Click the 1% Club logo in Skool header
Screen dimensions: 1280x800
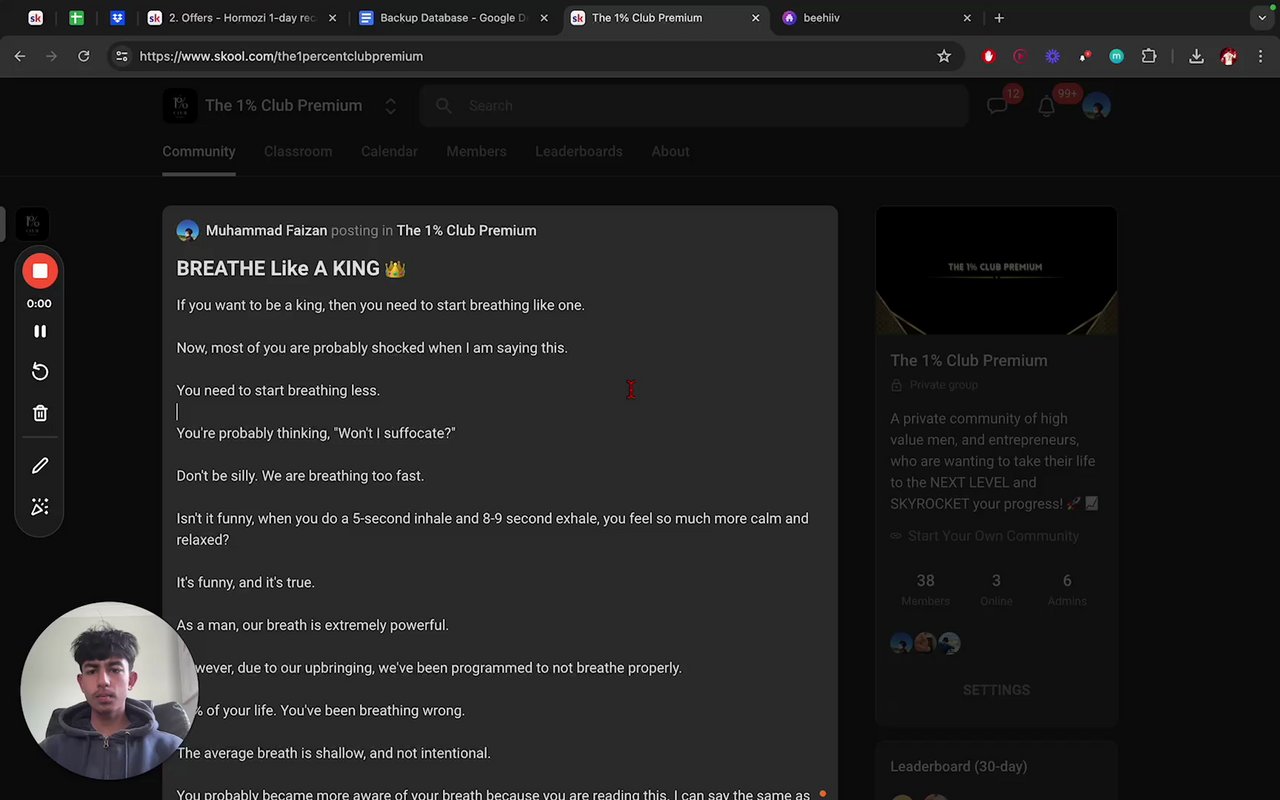(x=180, y=105)
